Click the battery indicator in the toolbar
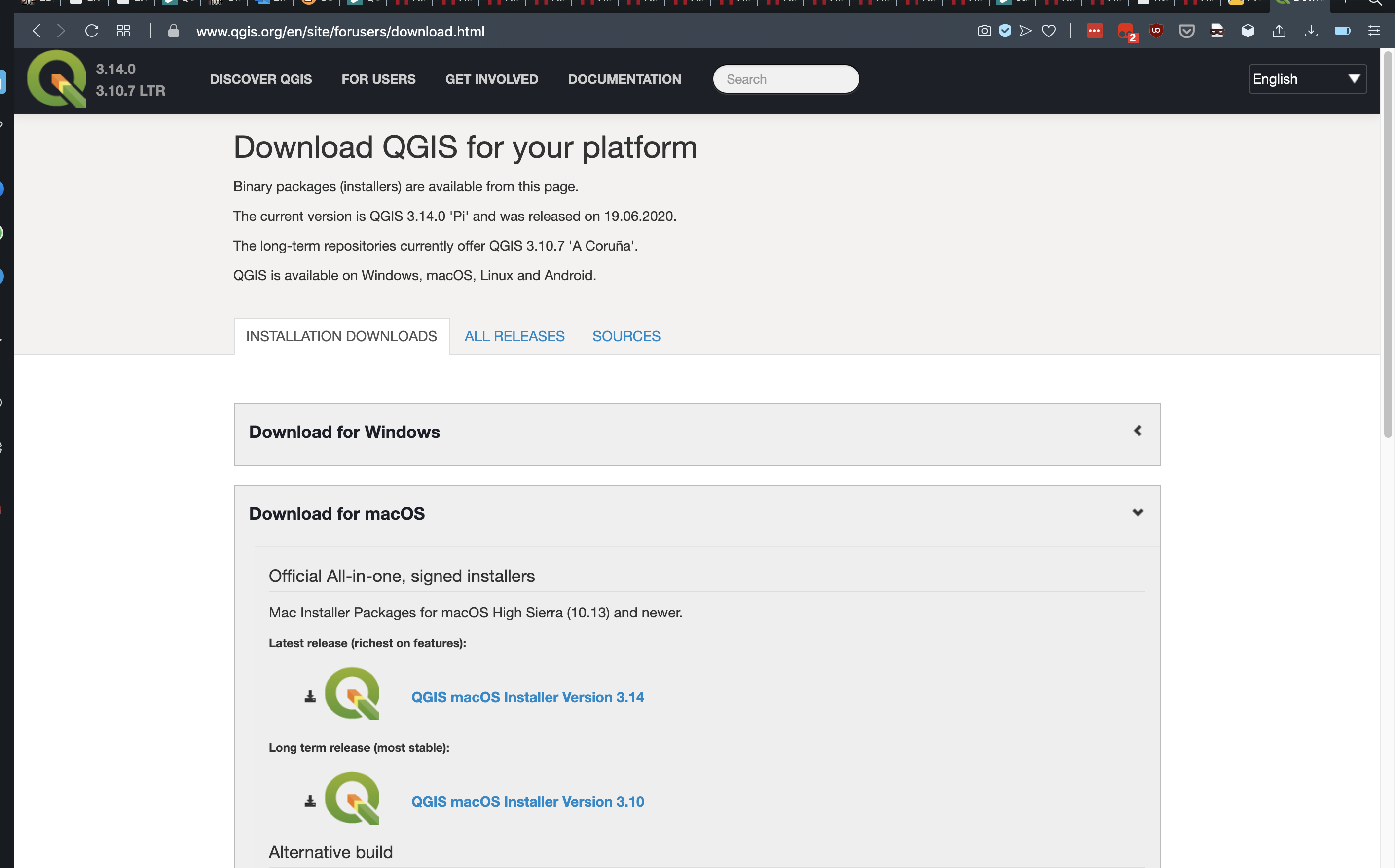This screenshot has width=1395, height=868. (1342, 31)
